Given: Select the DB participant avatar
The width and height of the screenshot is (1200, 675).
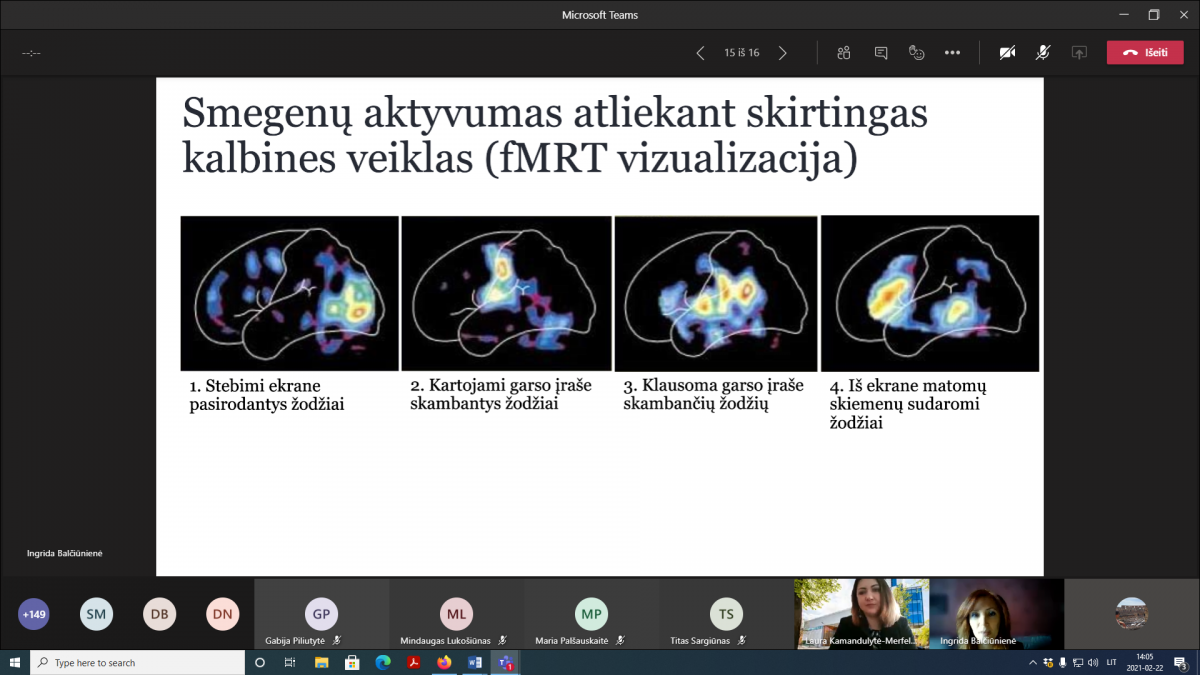Looking at the screenshot, I should tap(159, 614).
